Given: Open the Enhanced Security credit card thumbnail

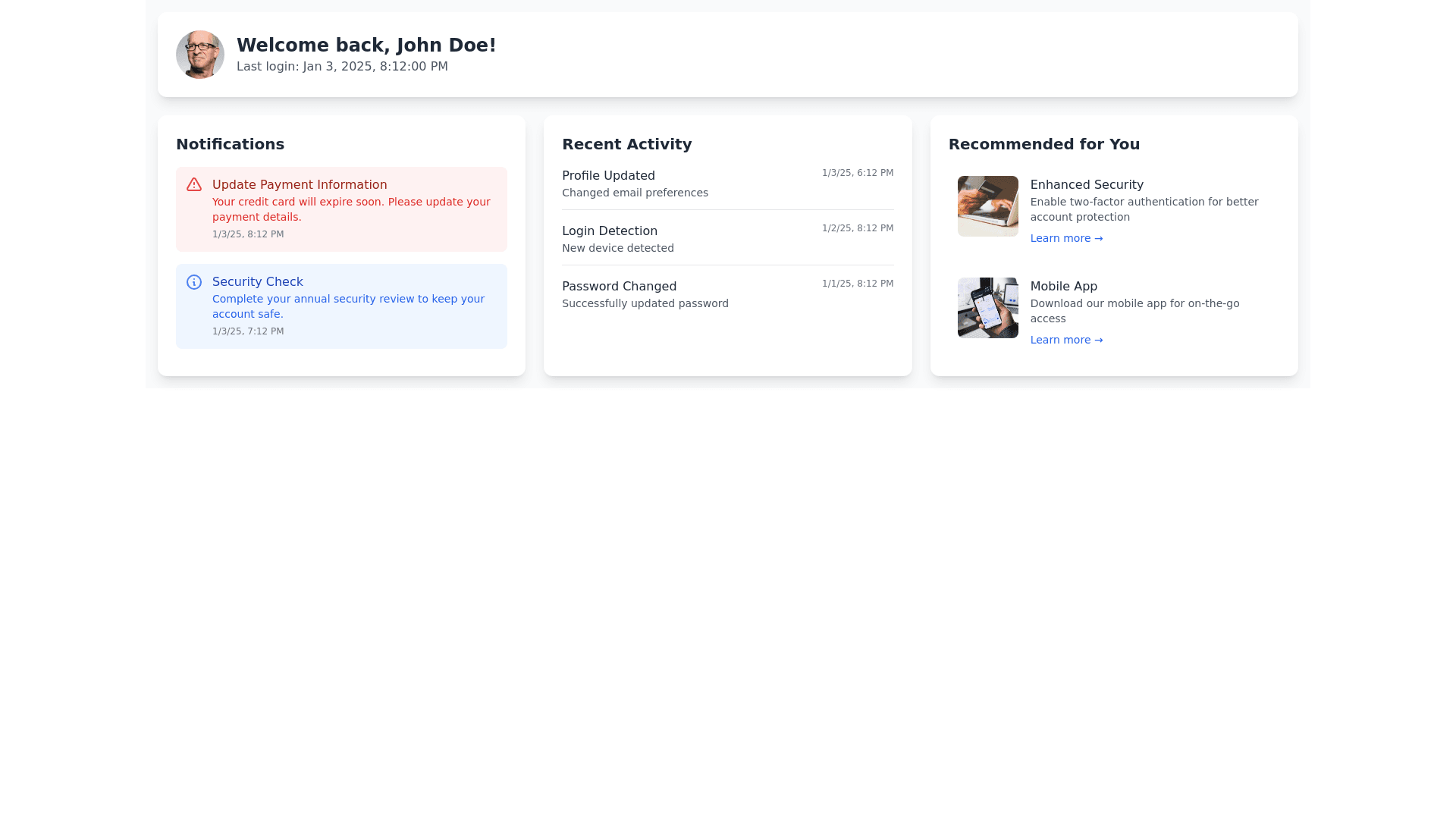Looking at the screenshot, I should tap(987, 206).
